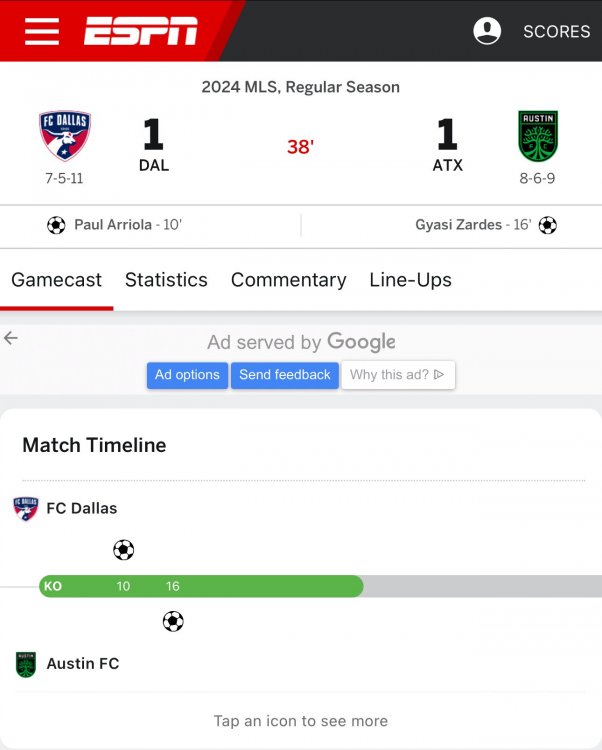The height and width of the screenshot is (750, 602).
Task: Click the soccer ball beside Gyasi Zardes
Action: [548, 225]
